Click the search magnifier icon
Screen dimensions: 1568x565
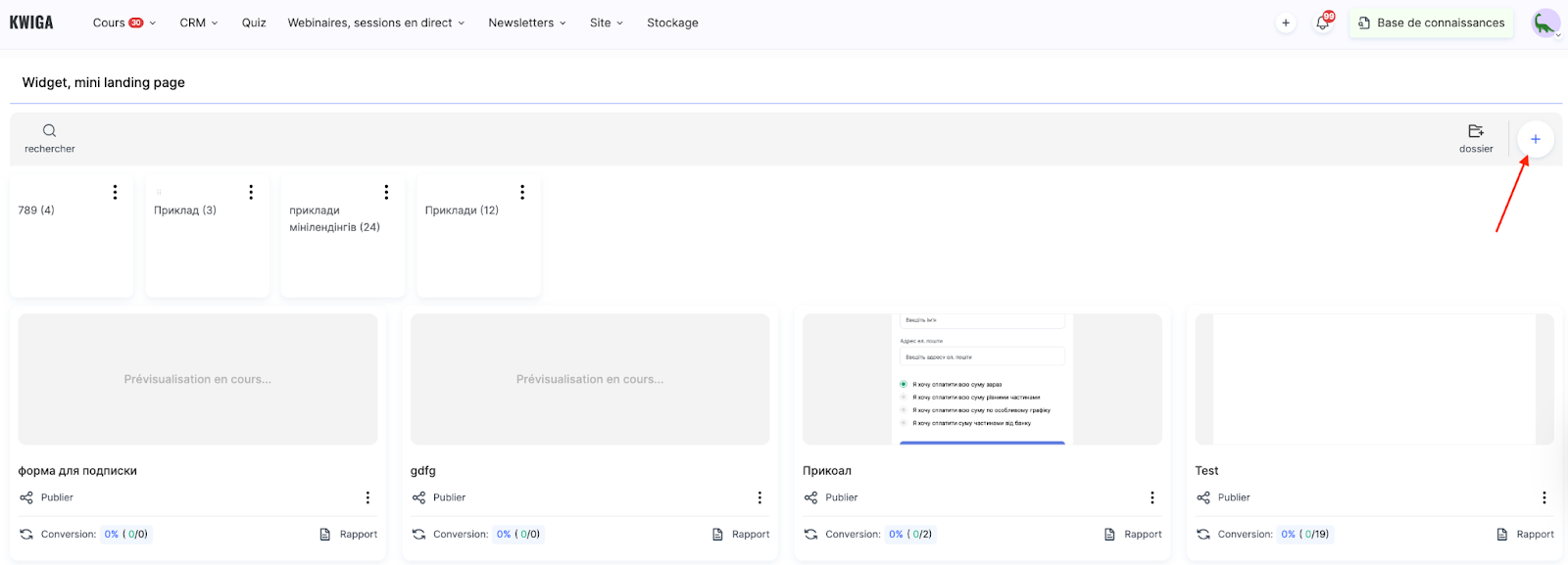(49, 131)
